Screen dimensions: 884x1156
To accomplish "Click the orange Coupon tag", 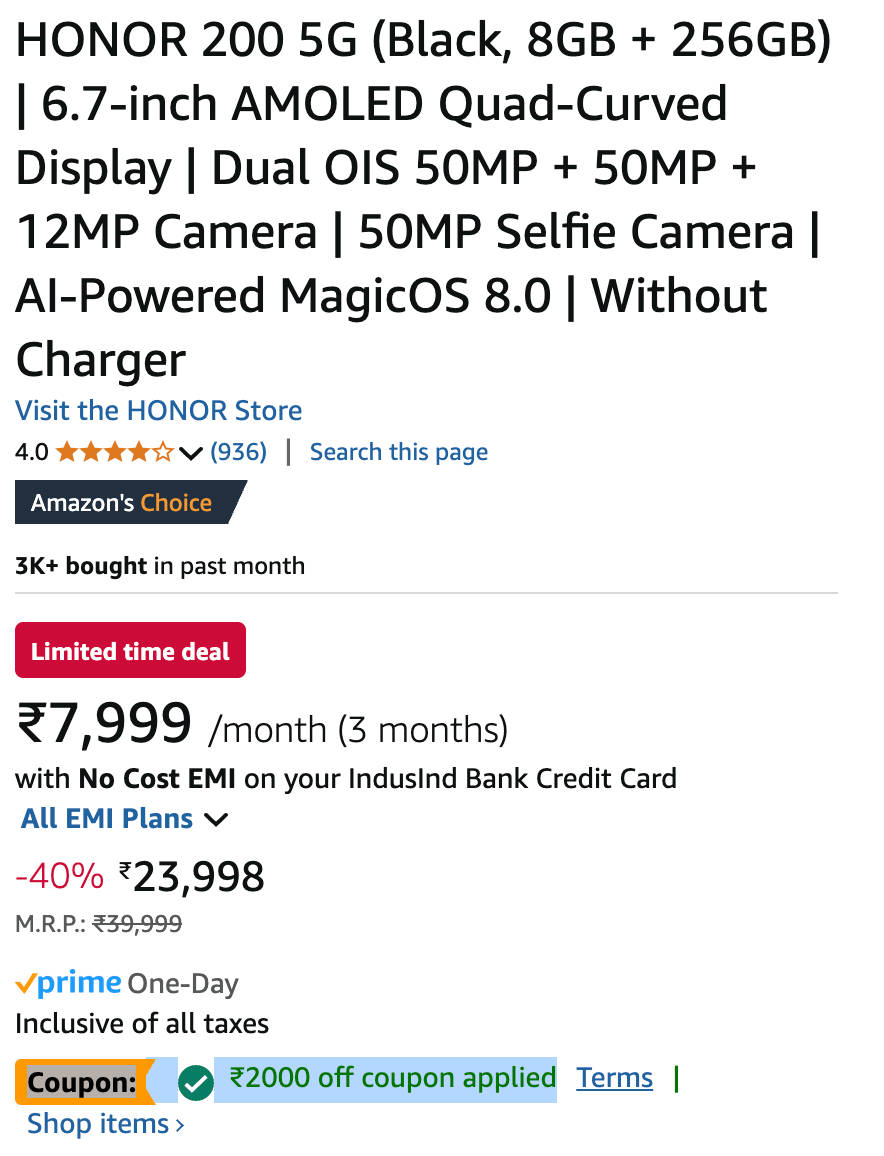I will click(81, 1082).
